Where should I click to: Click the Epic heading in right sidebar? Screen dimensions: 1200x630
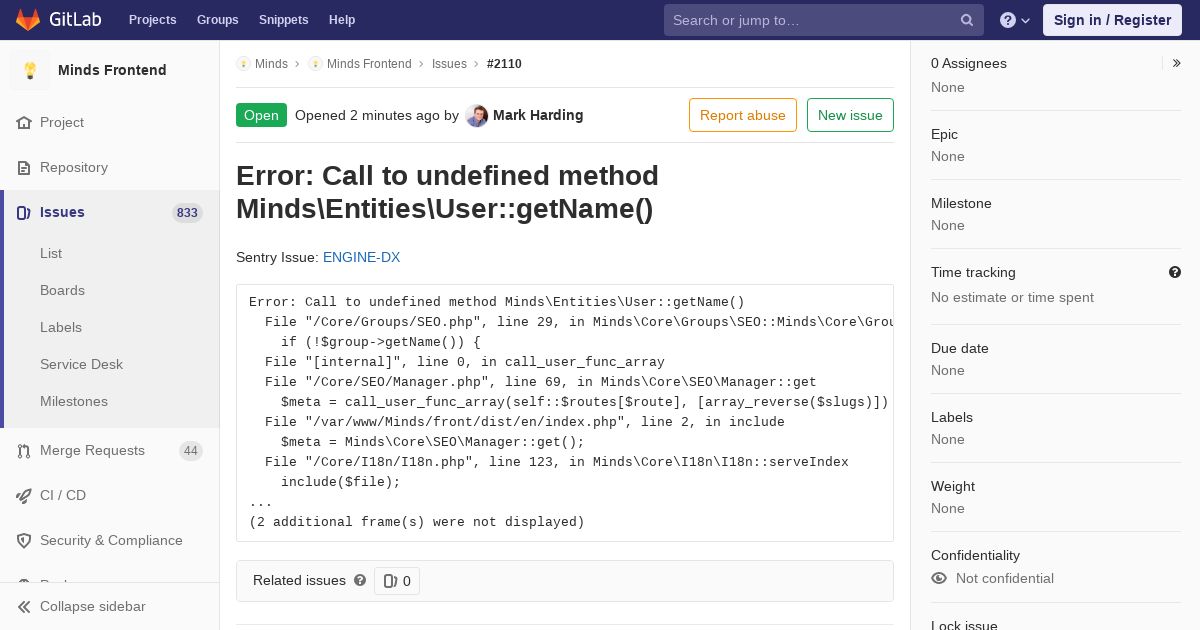(944, 134)
